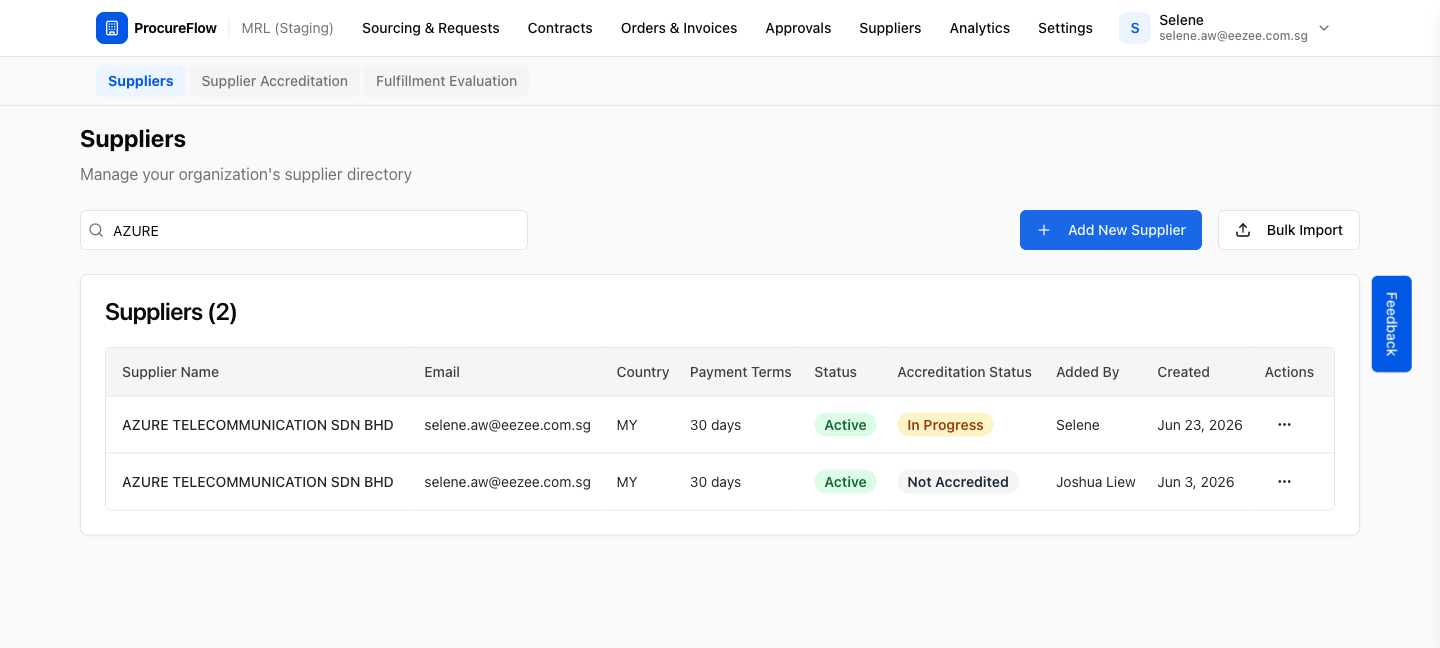Open AZURE TELECOMMUNICATION row created Jun 23, 2026

(720, 425)
